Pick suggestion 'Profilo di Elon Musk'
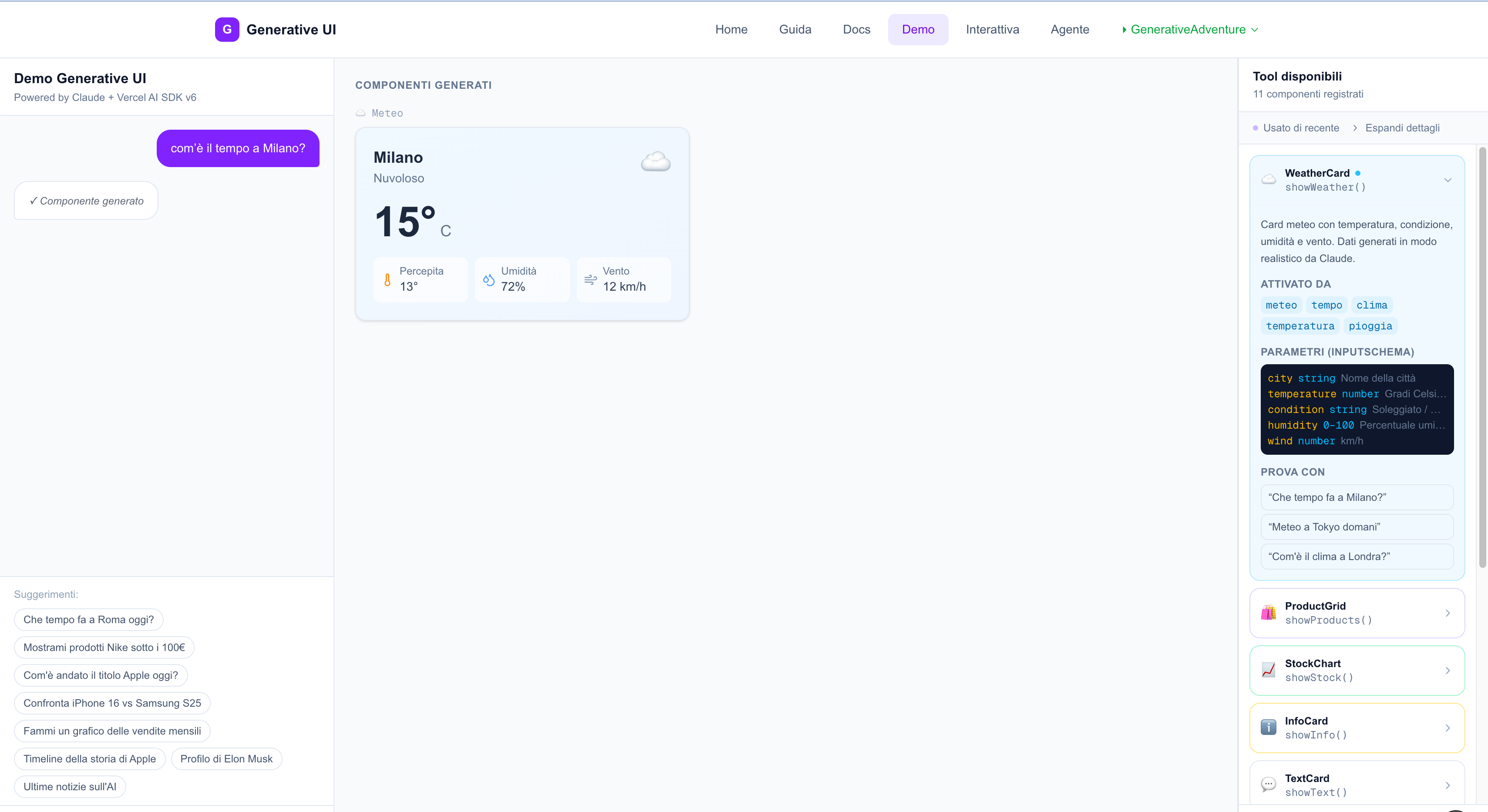The image size is (1488, 812). 226,758
